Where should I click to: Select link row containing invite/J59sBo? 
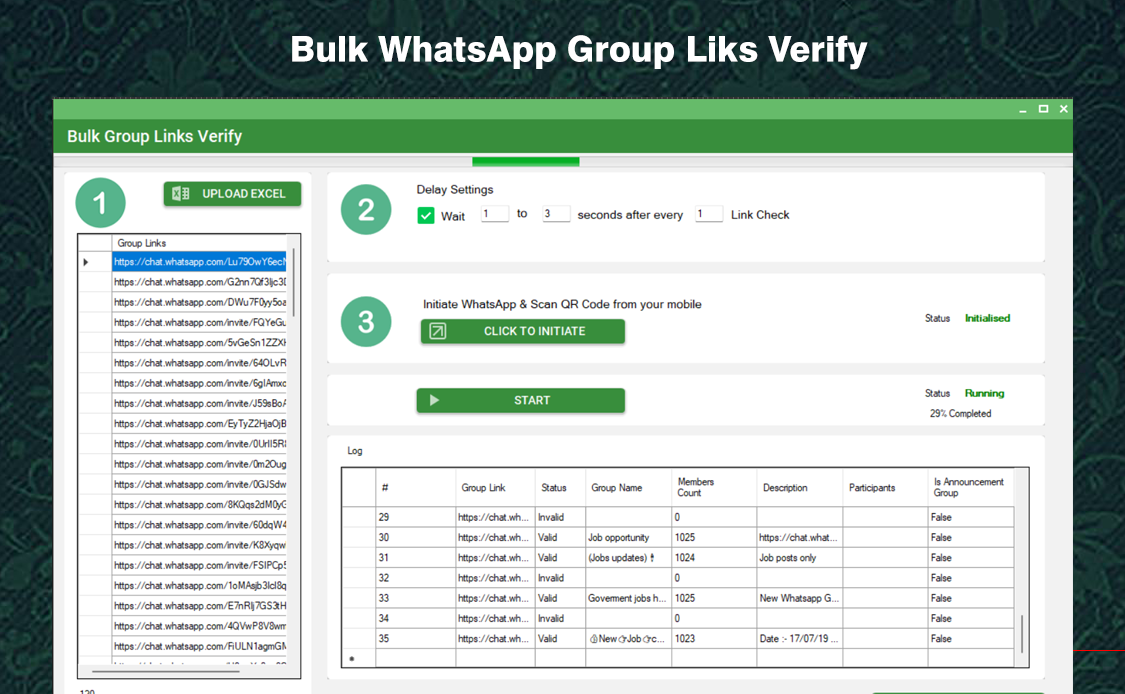(199, 403)
